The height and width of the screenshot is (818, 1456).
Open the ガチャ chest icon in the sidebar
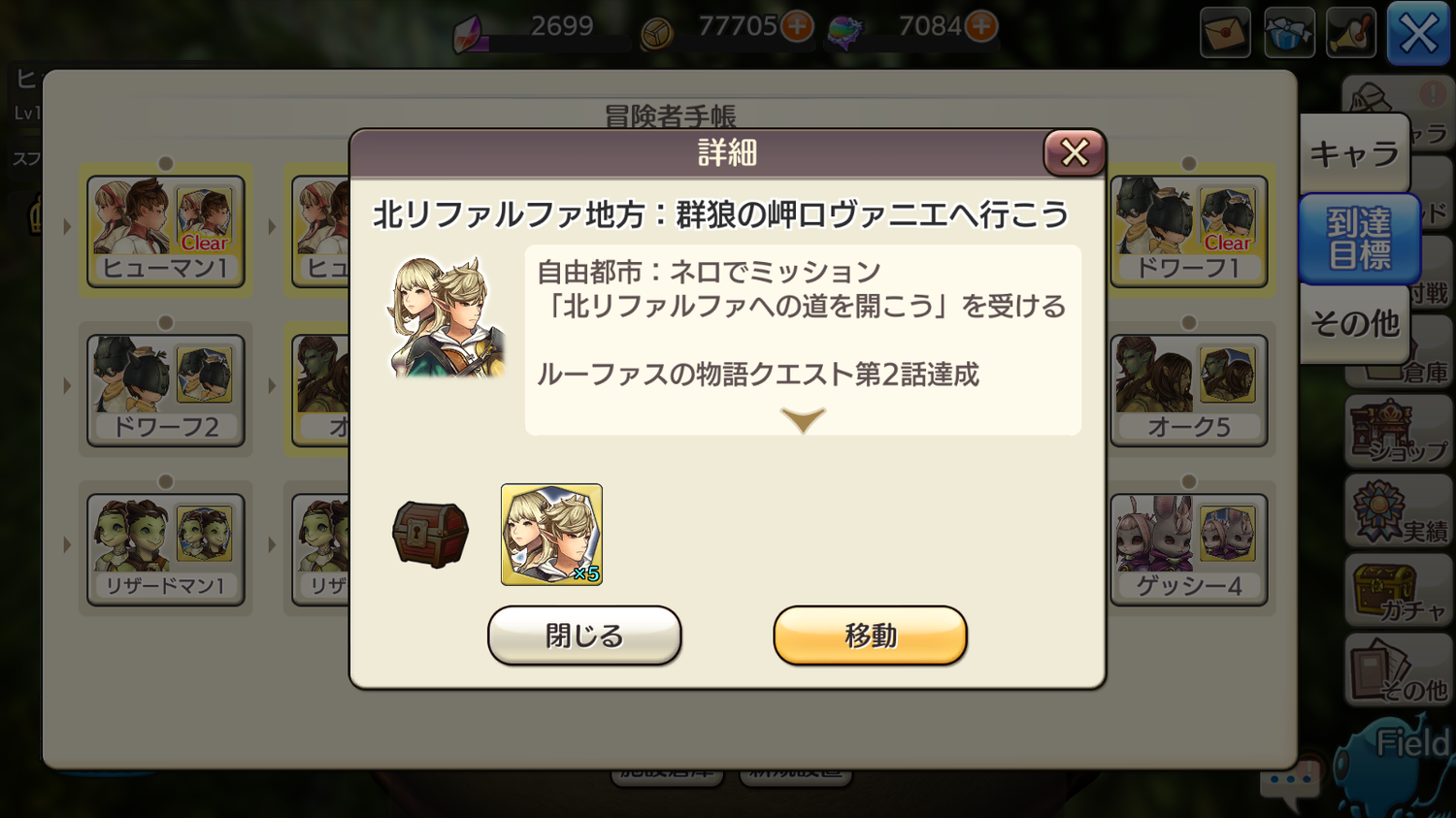point(1398,591)
